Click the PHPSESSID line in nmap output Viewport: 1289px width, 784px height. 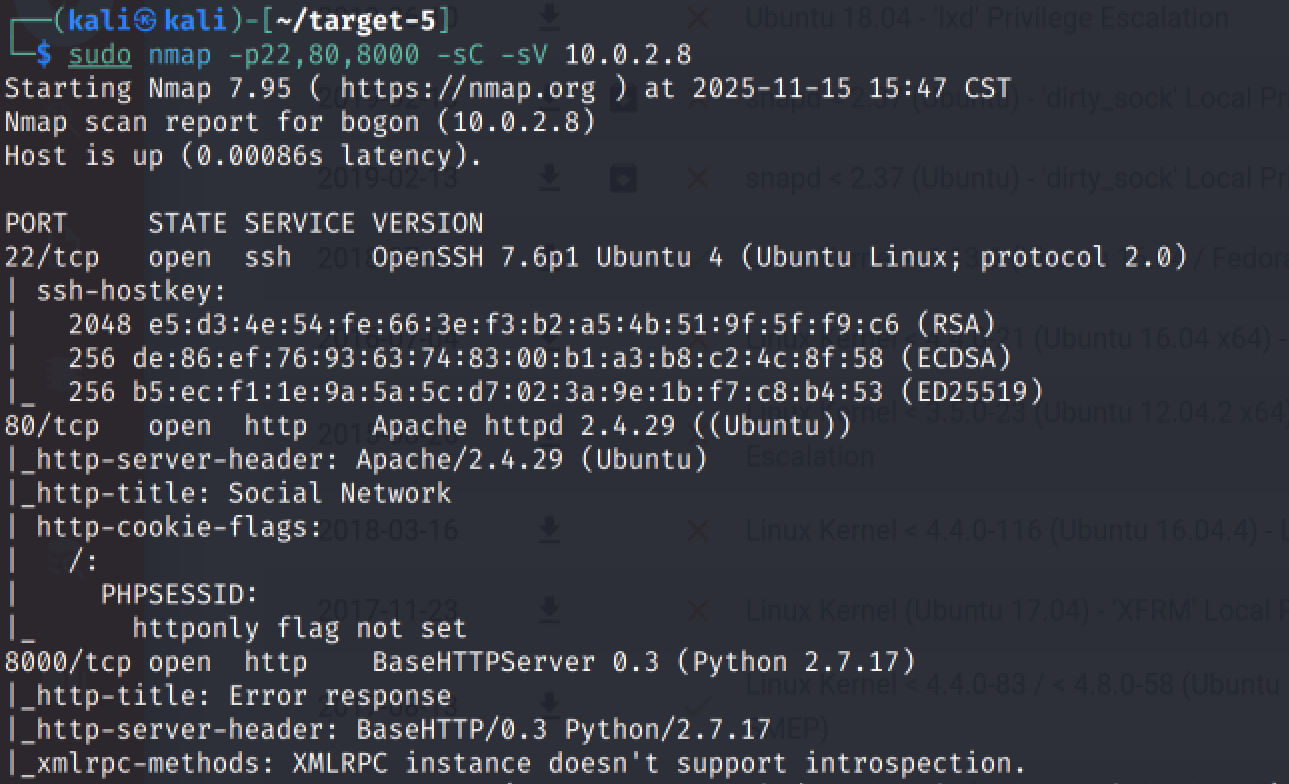tap(179, 595)
